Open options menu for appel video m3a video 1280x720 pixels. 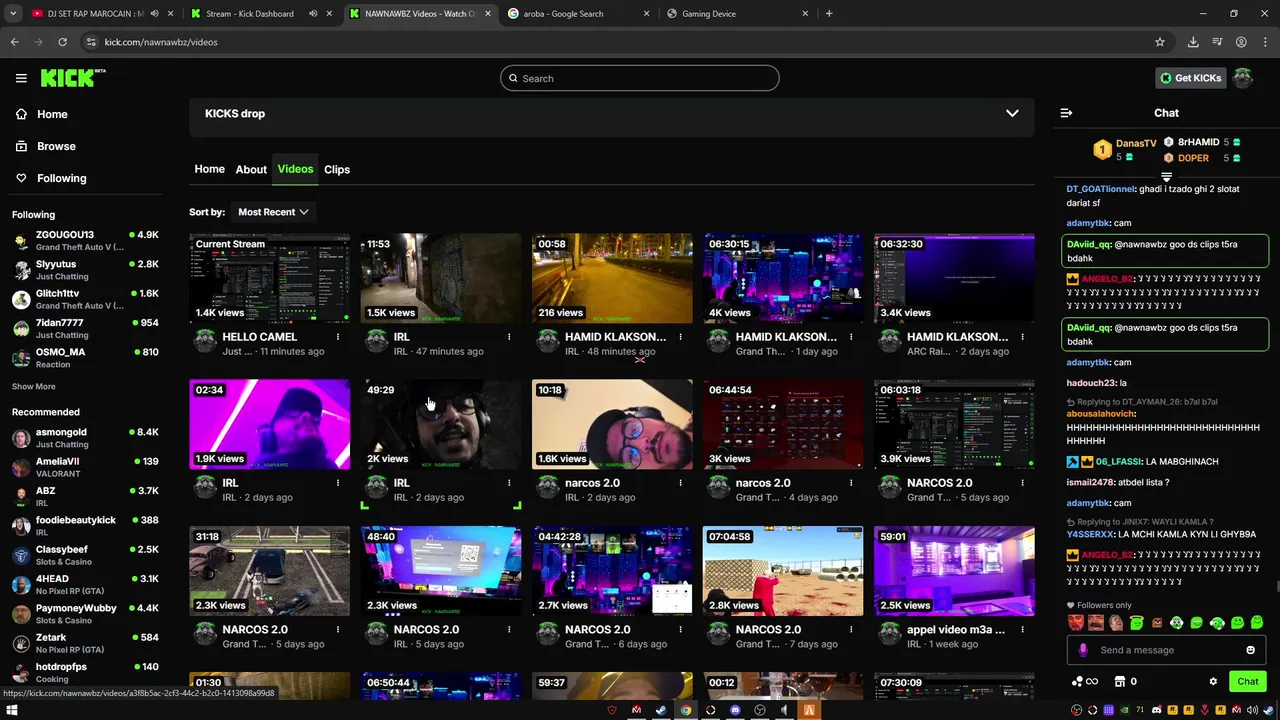coord(1022,630)
